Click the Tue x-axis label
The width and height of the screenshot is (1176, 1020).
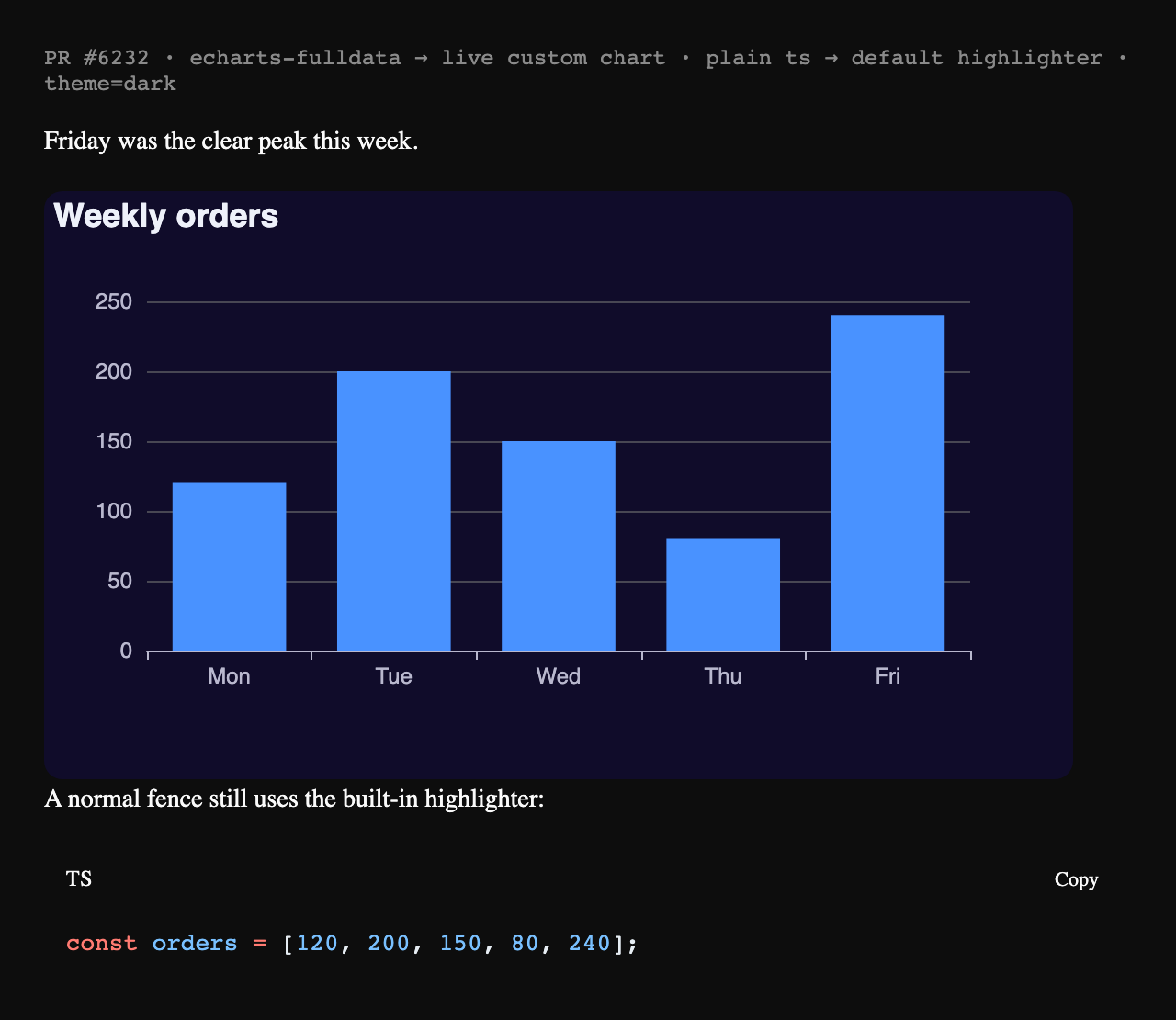pos(394,676)
